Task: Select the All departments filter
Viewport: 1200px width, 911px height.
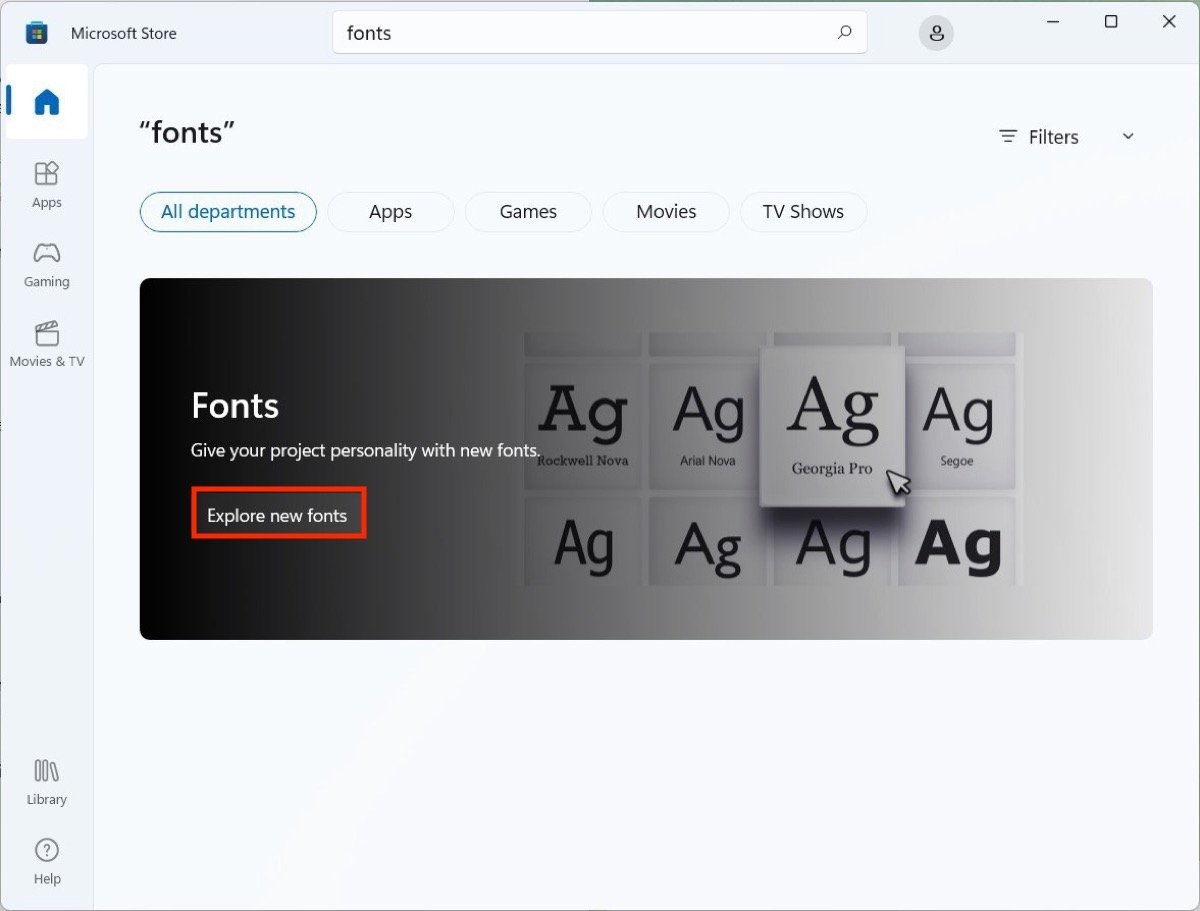Action: [228, 212]
